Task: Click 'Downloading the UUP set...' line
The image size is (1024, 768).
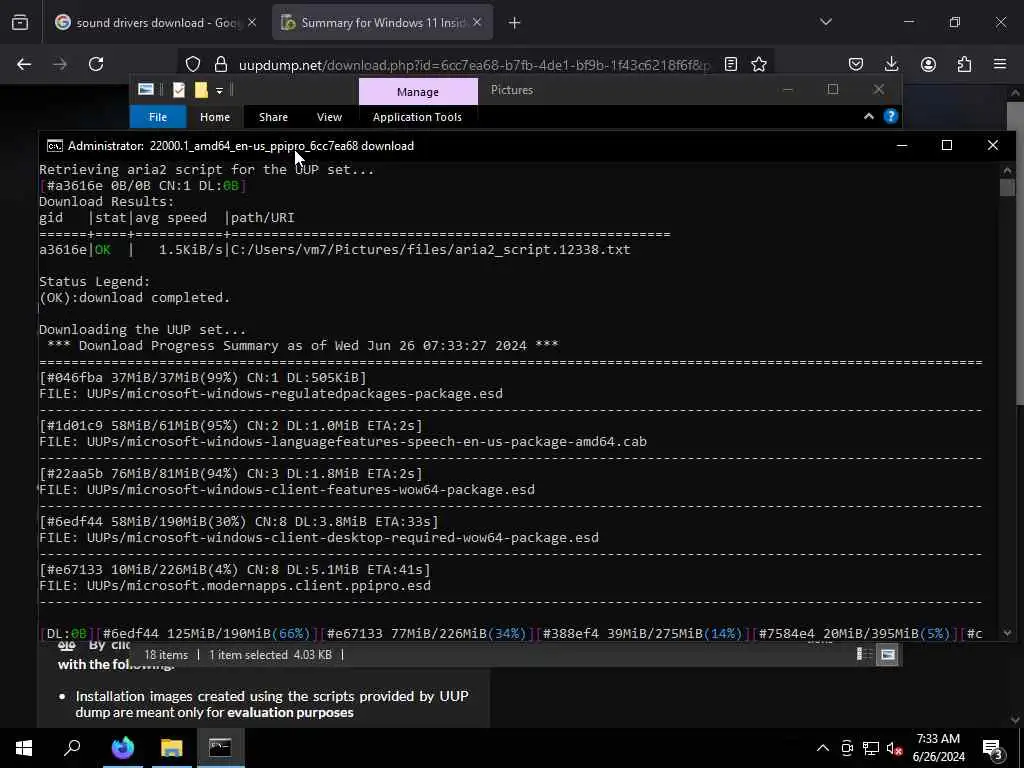Action: [x=142, y=329]
